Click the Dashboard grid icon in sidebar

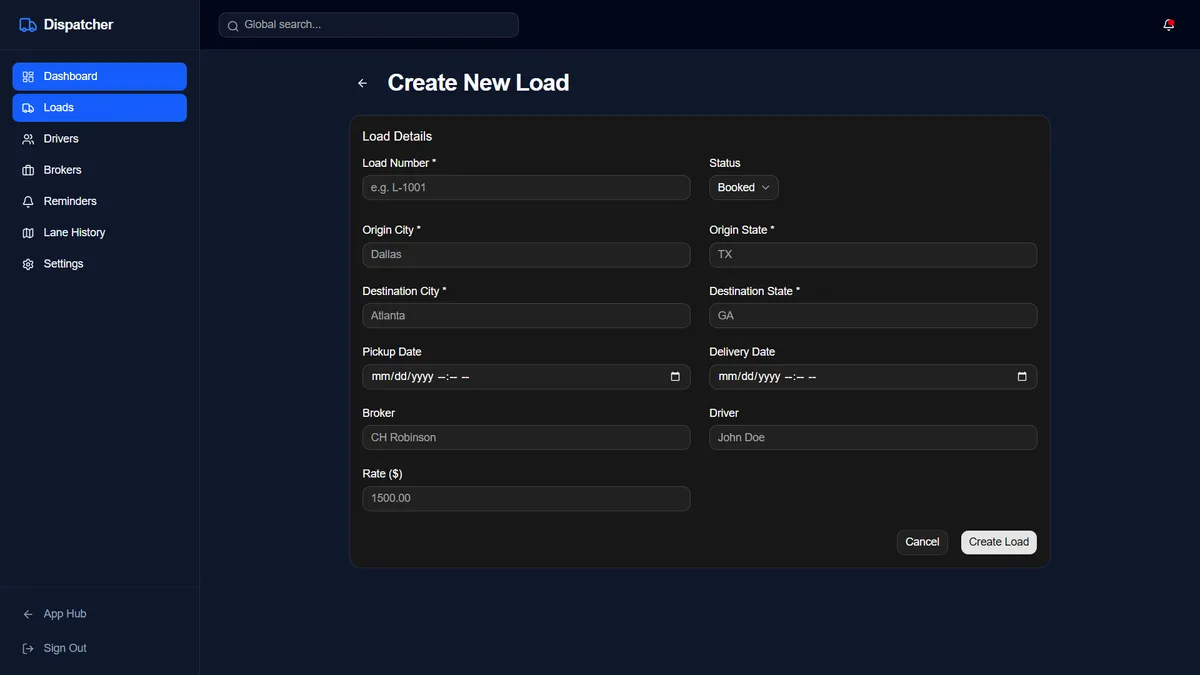pyautogui.click(x=28, y=77)
